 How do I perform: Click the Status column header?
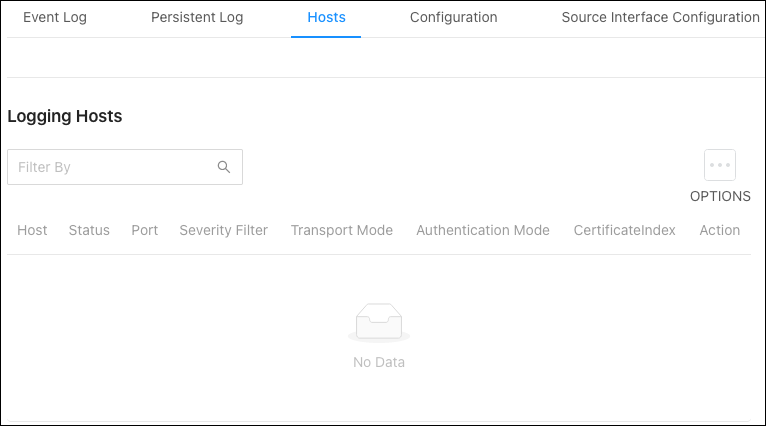coord(89,230)
